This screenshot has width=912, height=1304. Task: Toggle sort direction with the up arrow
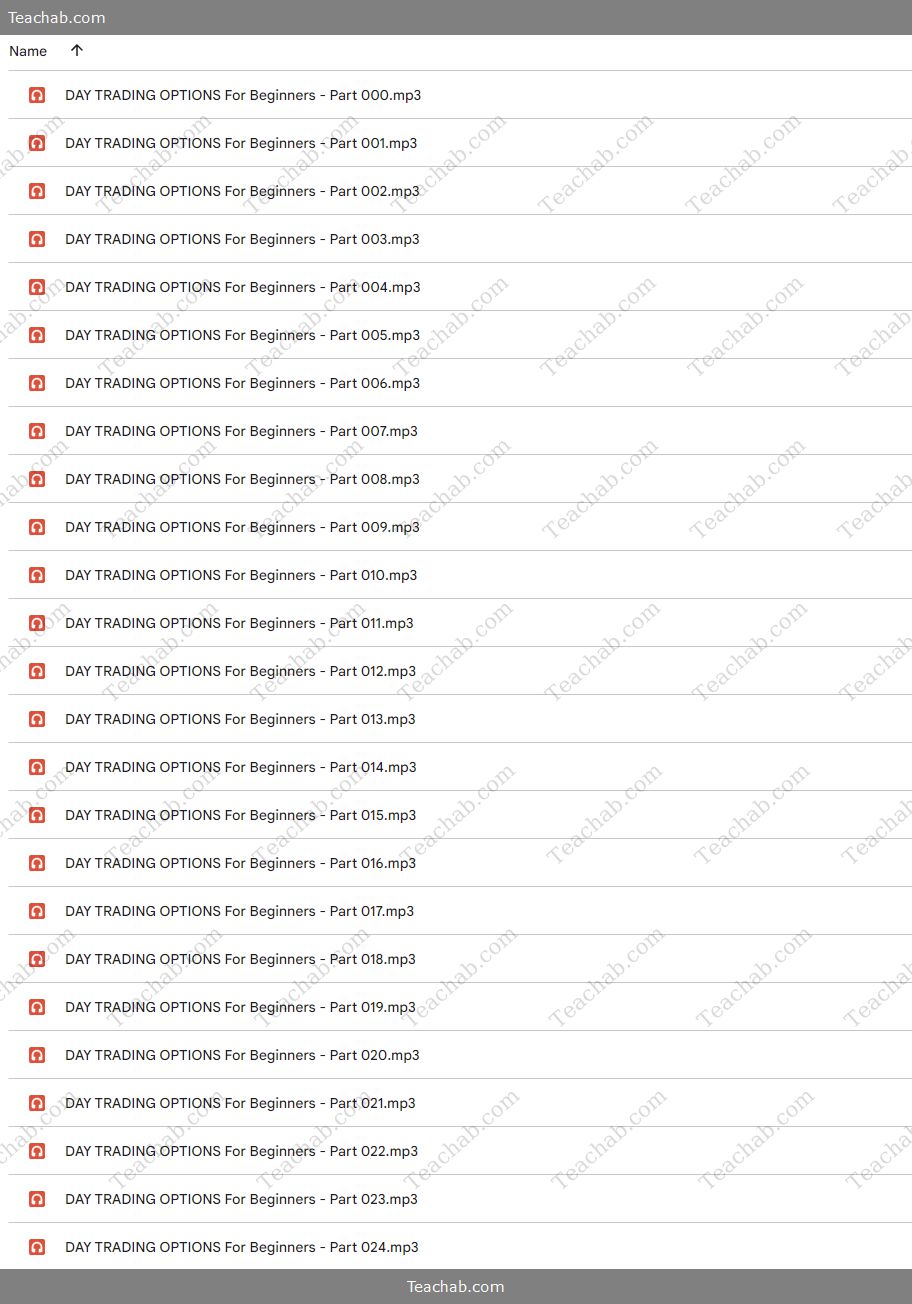tap(77, 51)
